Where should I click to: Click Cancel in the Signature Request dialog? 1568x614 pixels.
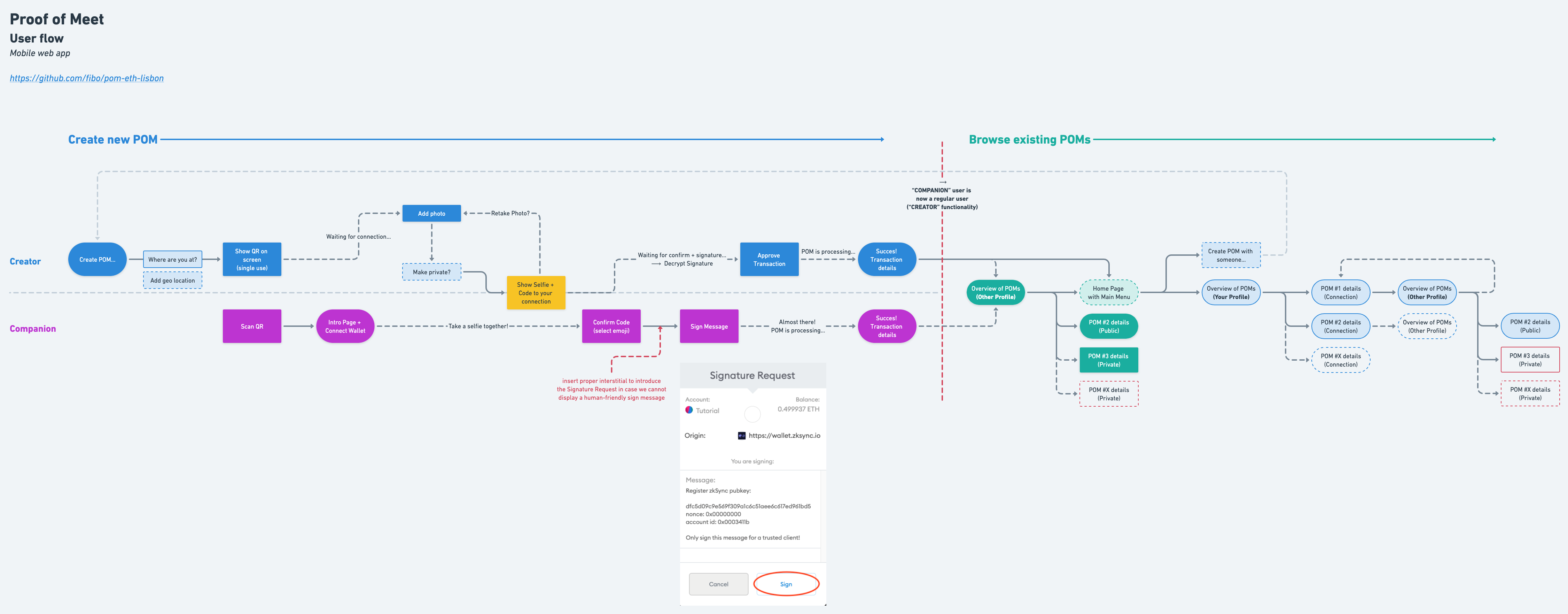pyautogui.click(x=718, y=584)
